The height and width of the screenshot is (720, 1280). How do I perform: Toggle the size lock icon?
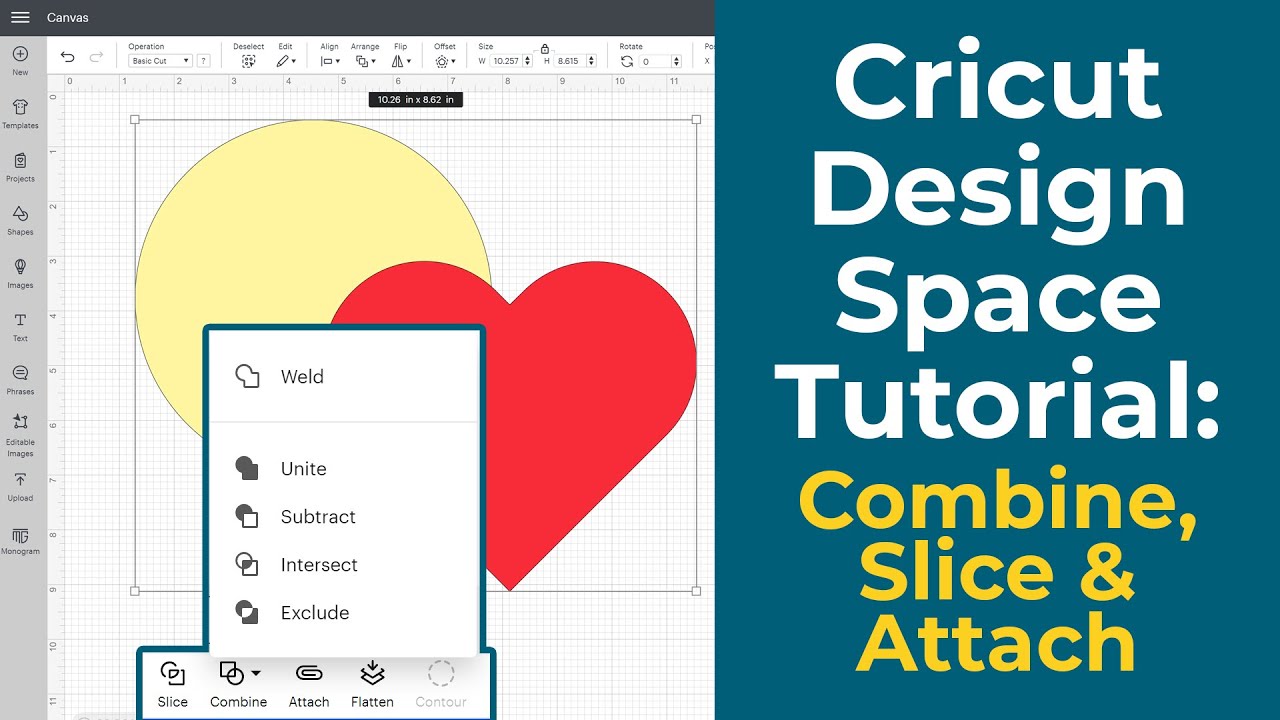click(544, 48)
